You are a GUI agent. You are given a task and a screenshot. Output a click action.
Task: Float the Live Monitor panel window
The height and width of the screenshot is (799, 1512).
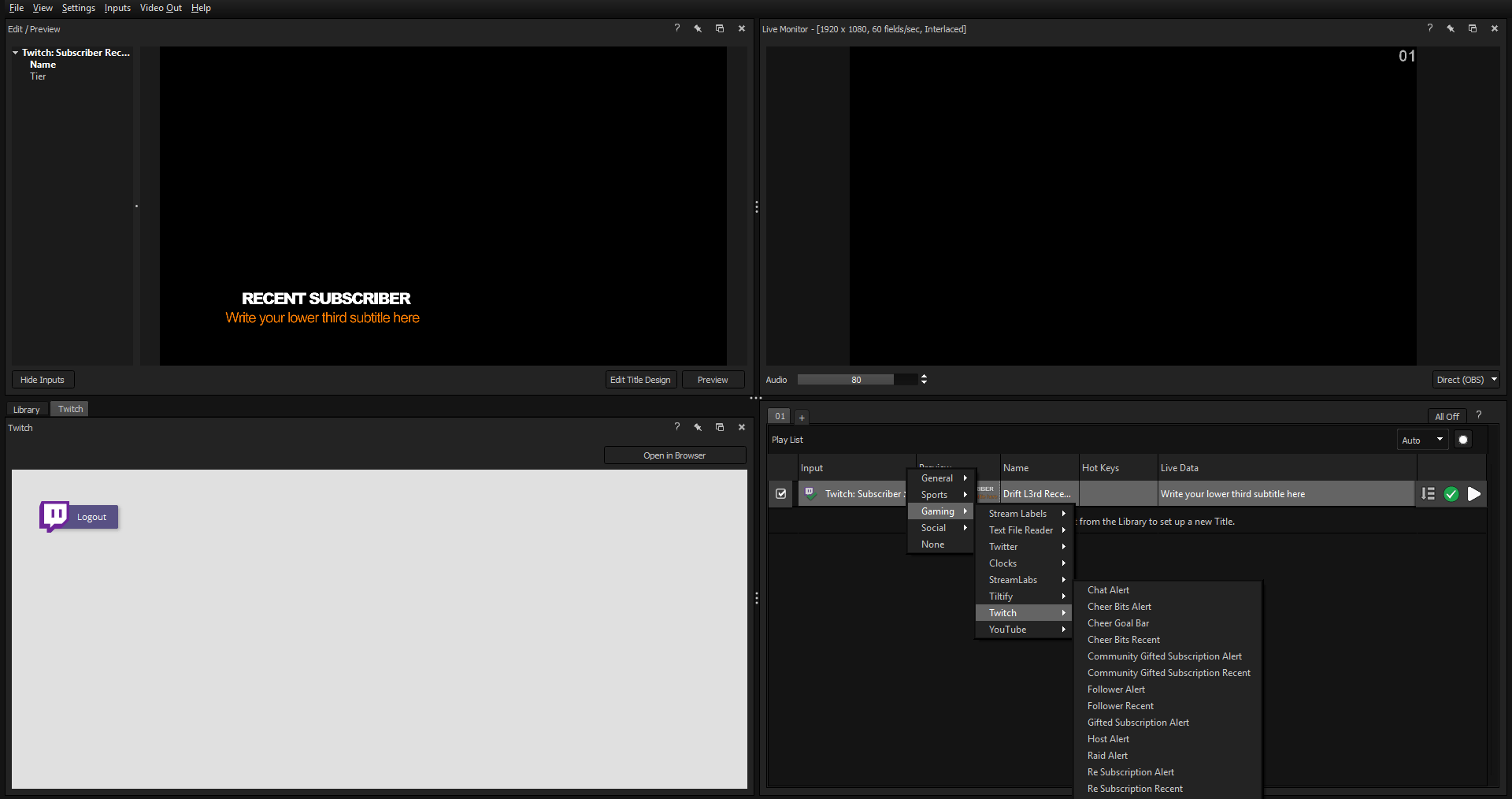(1472, 28)
